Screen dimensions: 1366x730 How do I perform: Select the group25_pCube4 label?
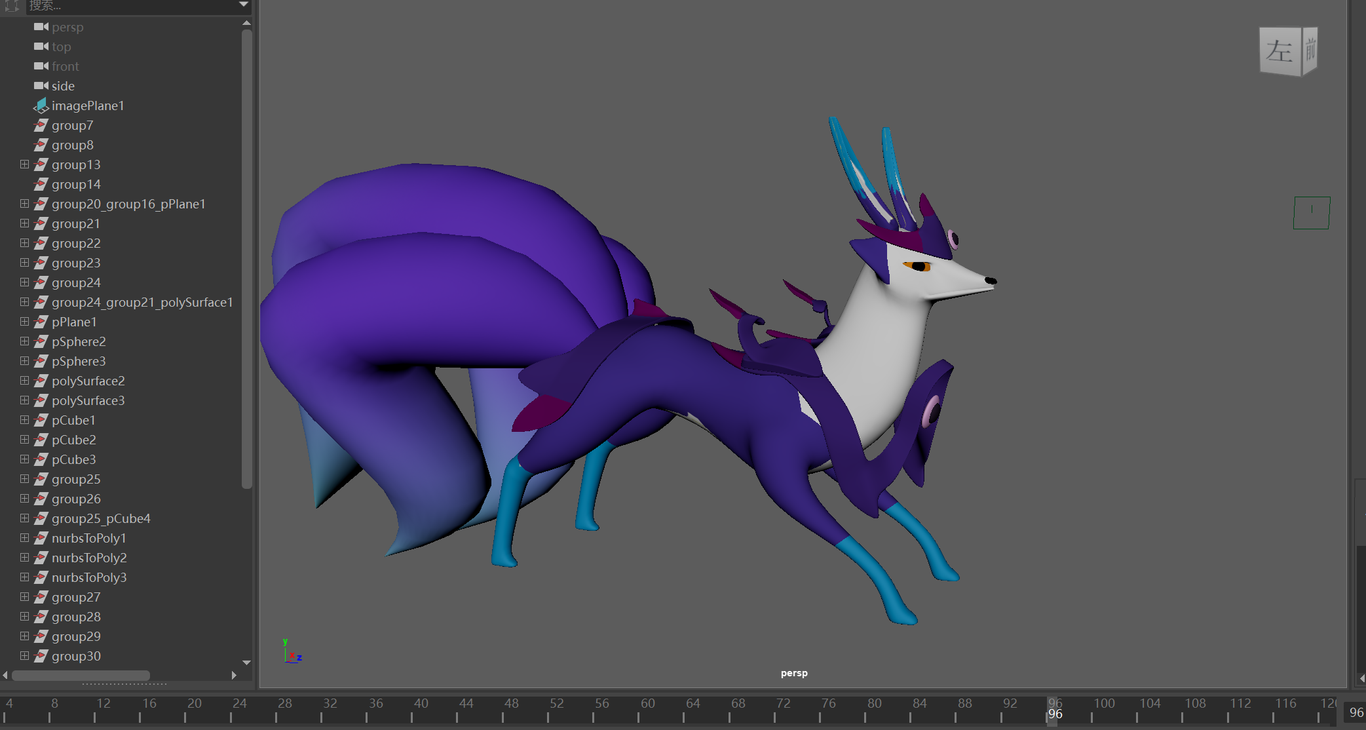[x=101, y=519]
